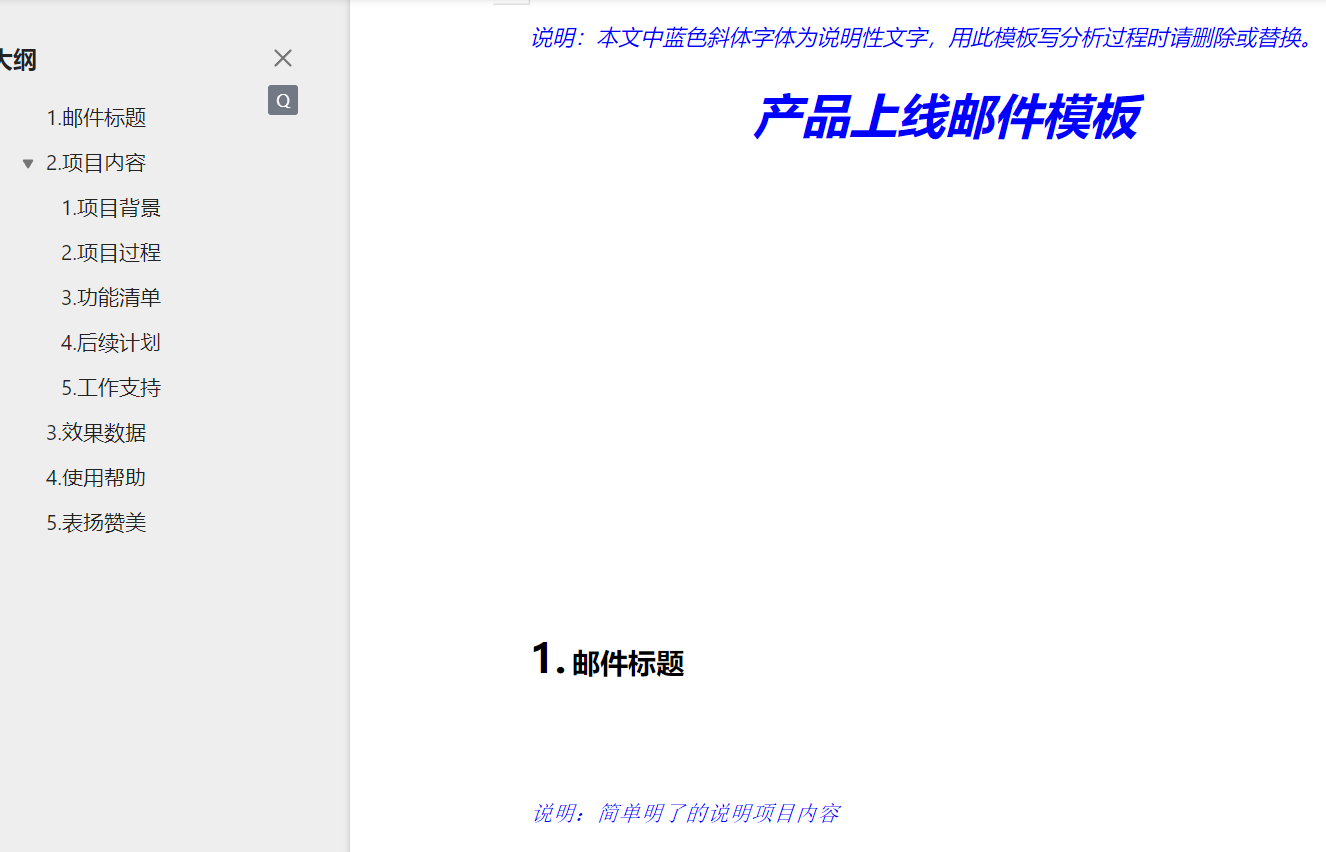Click the 产品上线邮件模板 document title
1326x852 pixels.
point(945,118)
